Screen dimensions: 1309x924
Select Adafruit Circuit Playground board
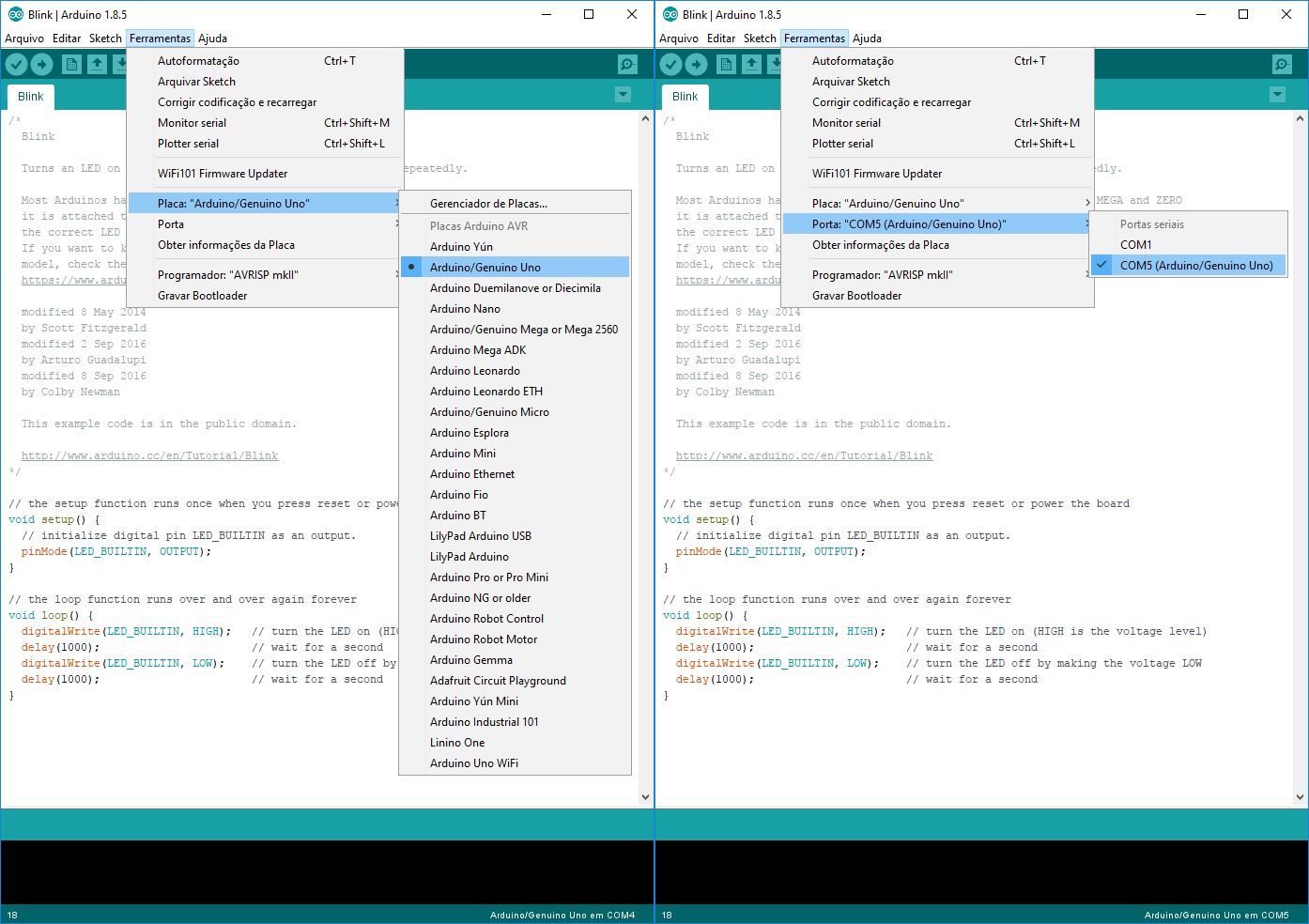(515, 681)
